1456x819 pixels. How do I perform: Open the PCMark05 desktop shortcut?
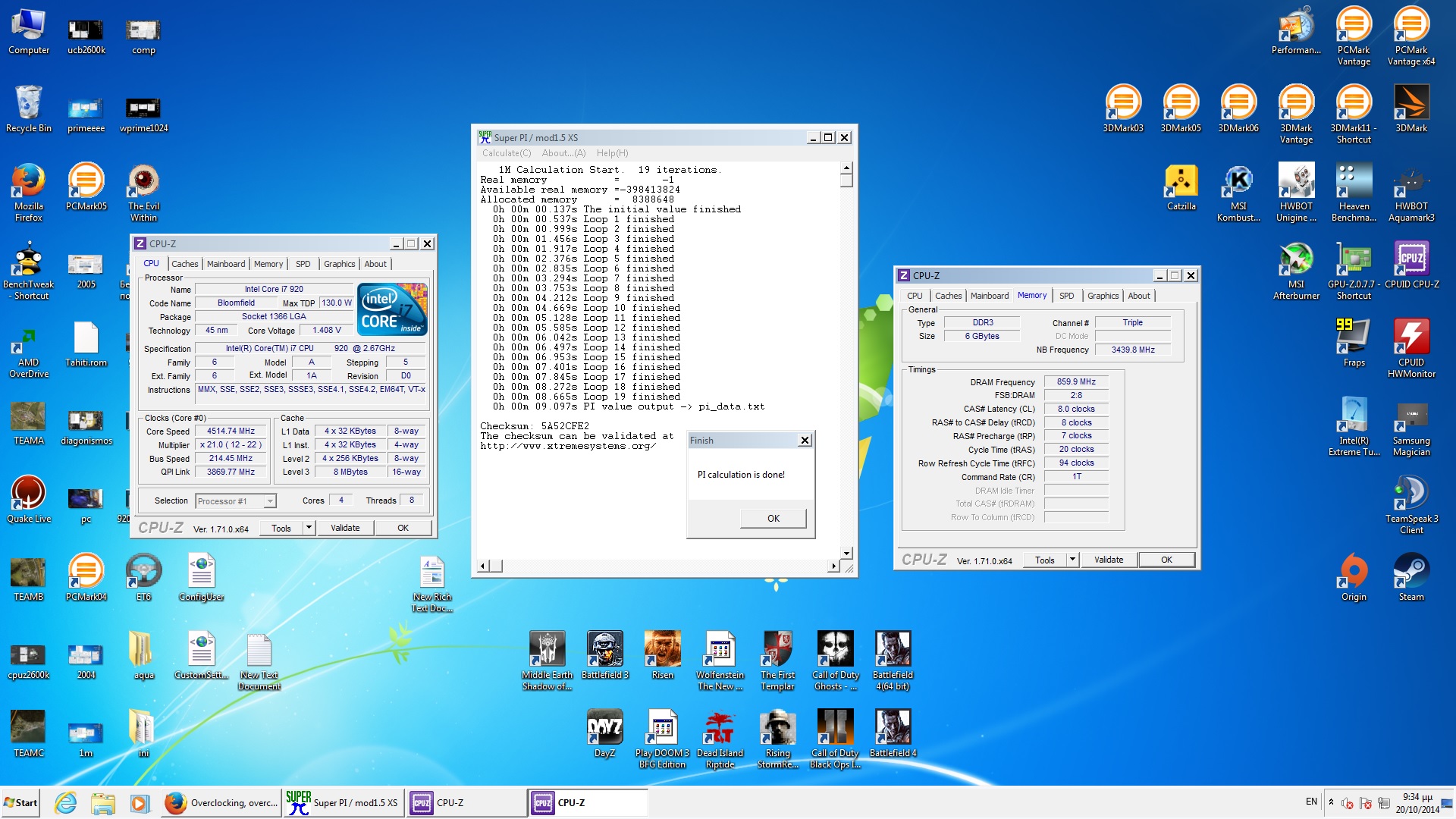[86, 187]
